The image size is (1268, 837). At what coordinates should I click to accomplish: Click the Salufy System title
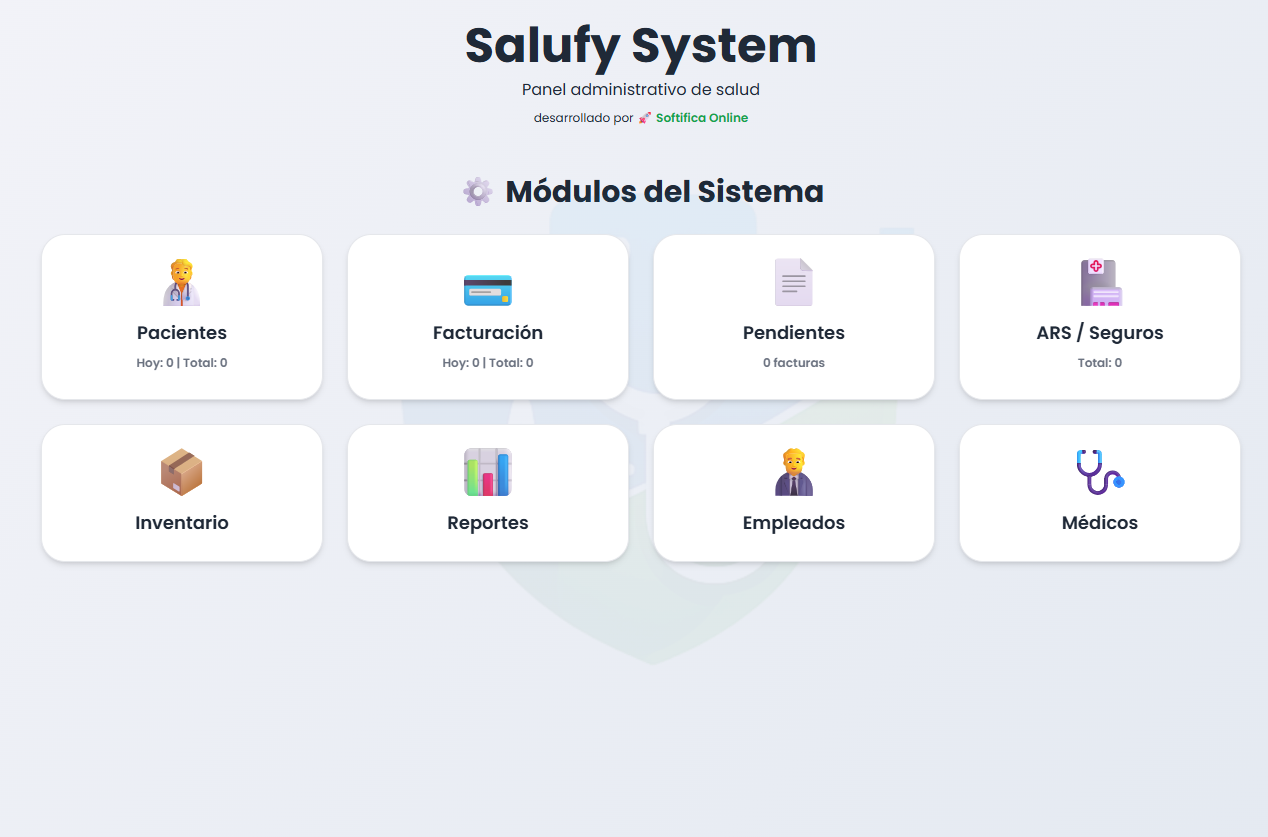click(639, 46)
